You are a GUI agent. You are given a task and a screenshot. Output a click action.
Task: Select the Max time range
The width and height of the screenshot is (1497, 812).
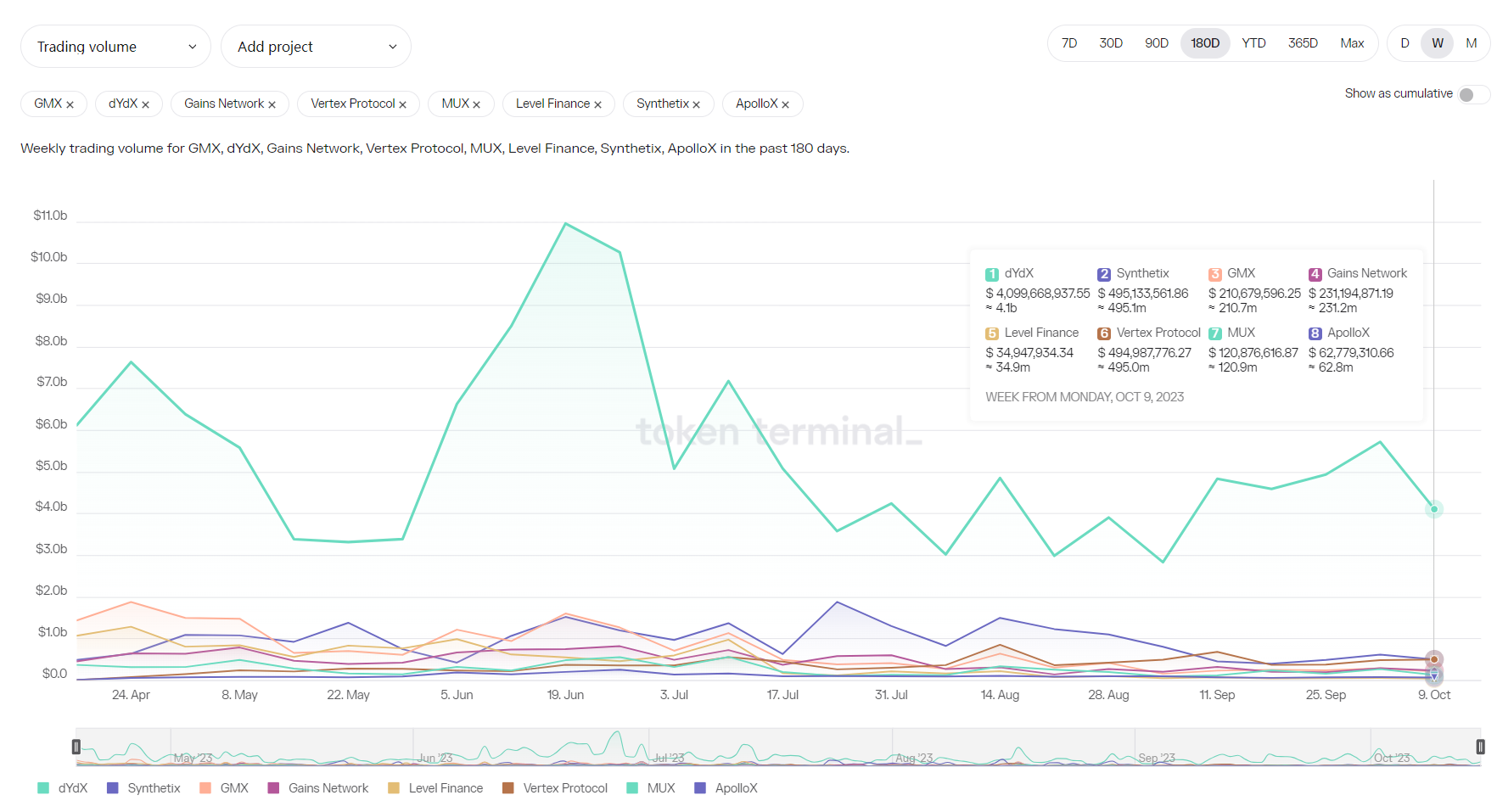pos(1351,43)
